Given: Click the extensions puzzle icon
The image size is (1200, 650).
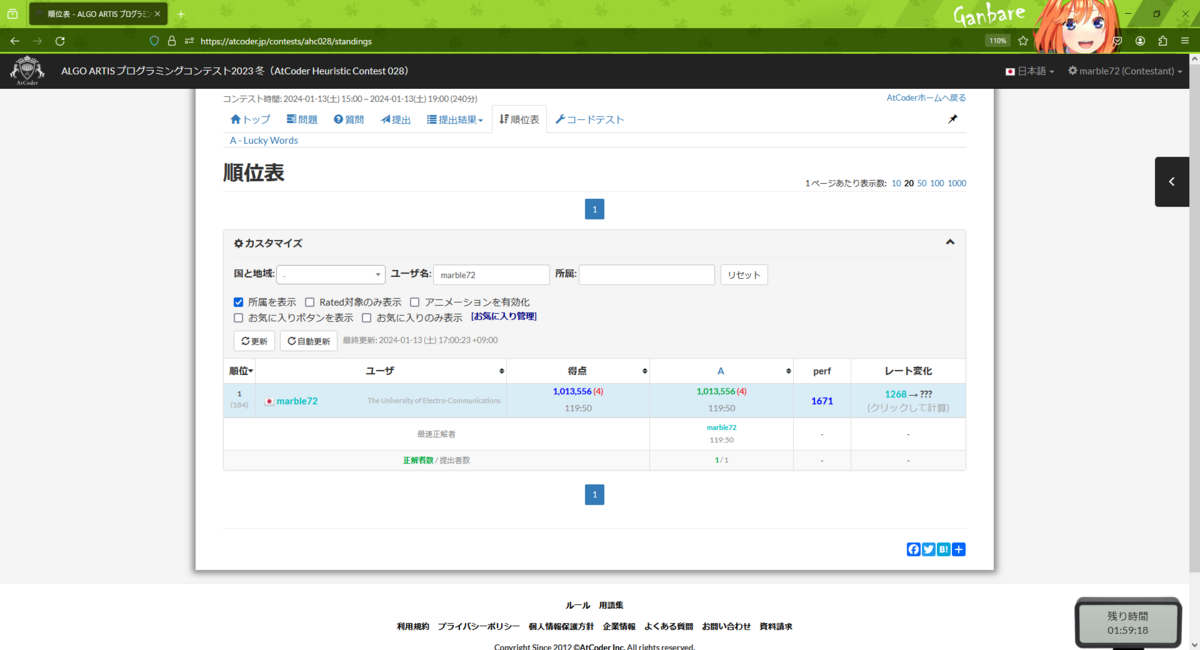Looking at the screenshot, I should coord(1162,41).
